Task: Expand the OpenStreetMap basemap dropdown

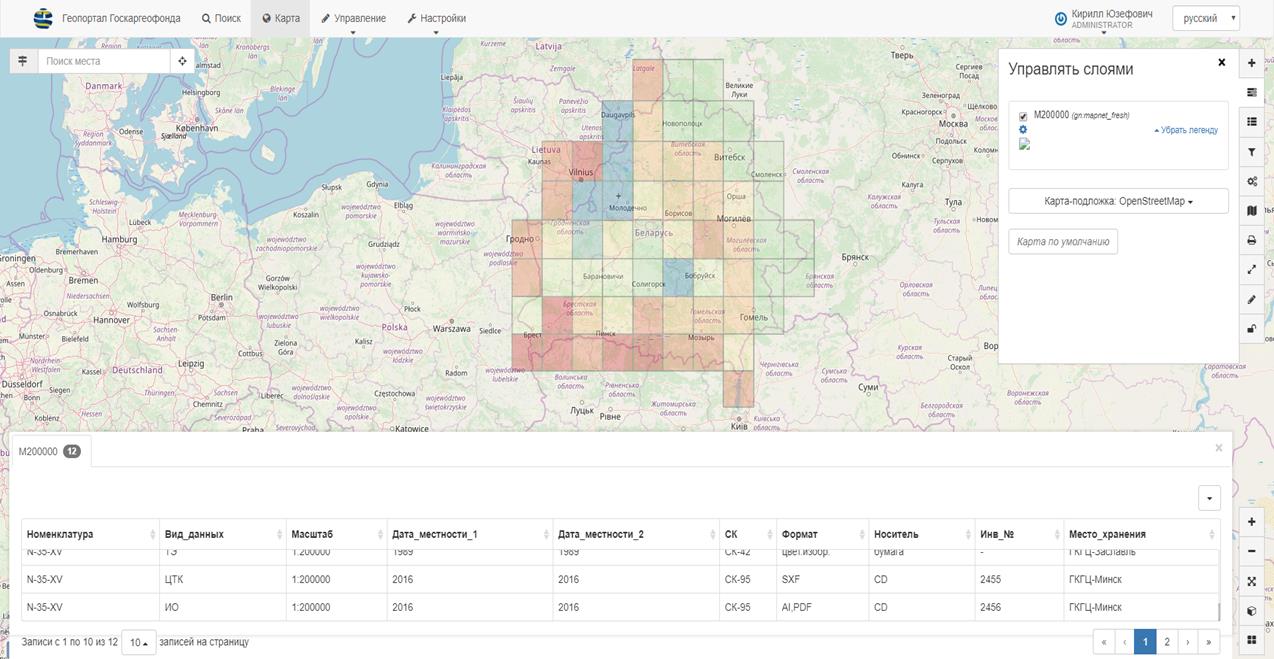Action: (1117, 201)
